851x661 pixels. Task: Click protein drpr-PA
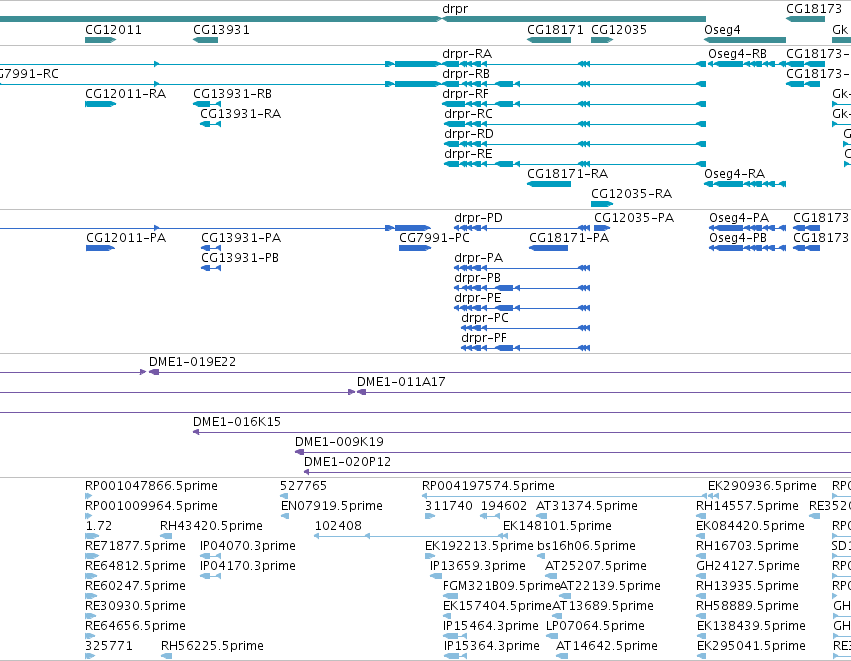pyautogui.click(x=478, y=258)
